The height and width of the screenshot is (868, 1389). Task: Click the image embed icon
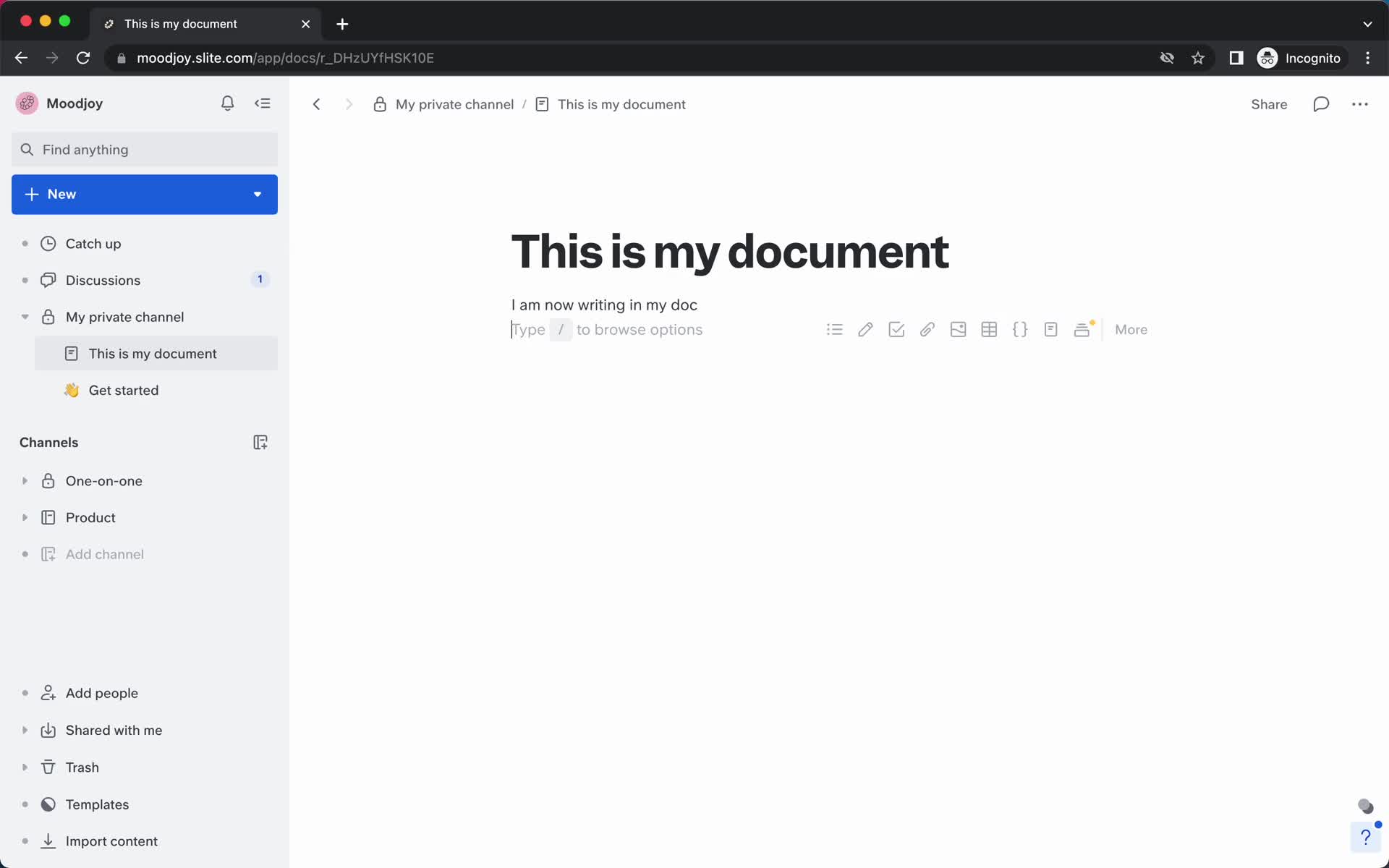(x=958, y=329)
